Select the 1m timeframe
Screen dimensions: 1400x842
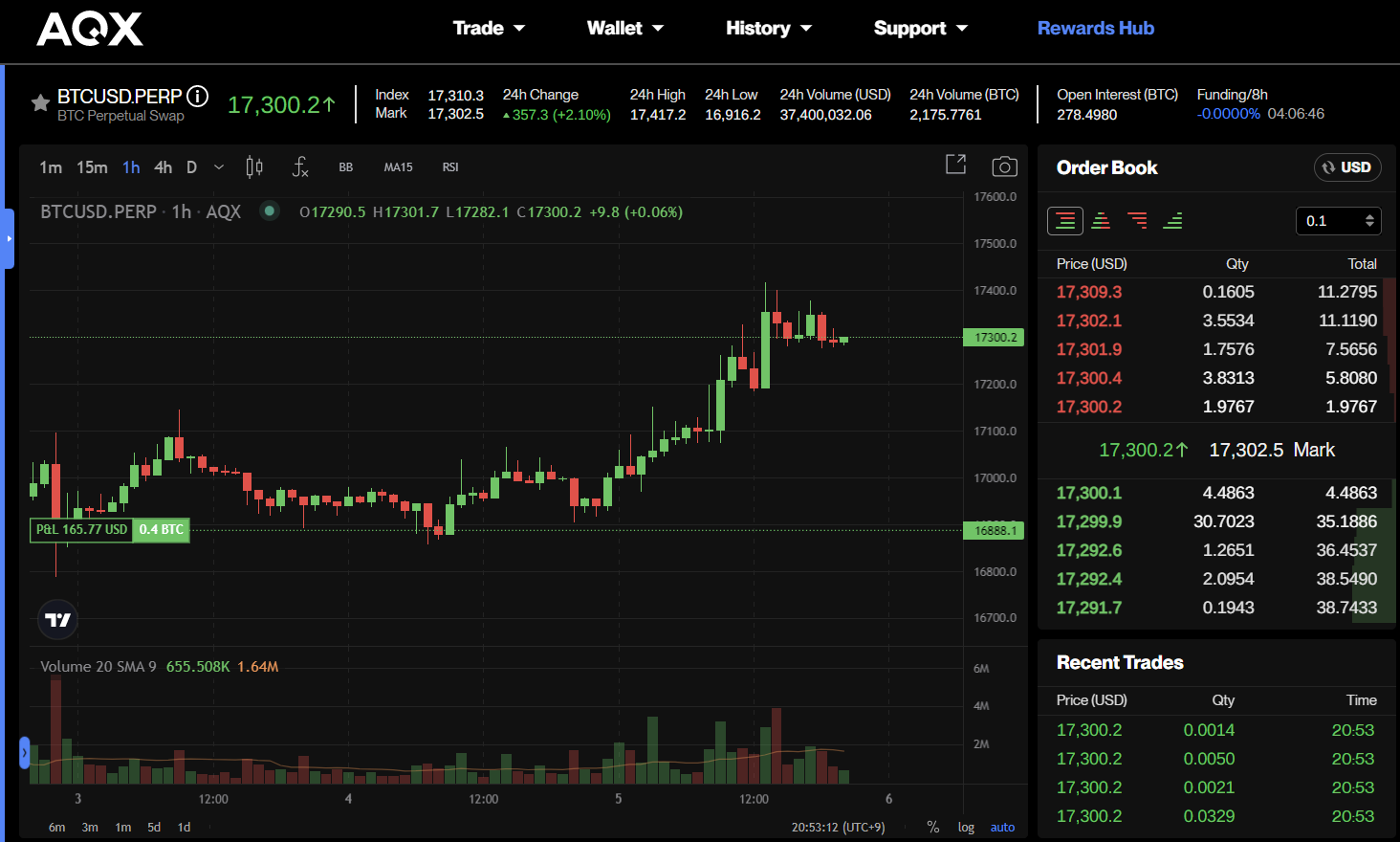(51, 167)
